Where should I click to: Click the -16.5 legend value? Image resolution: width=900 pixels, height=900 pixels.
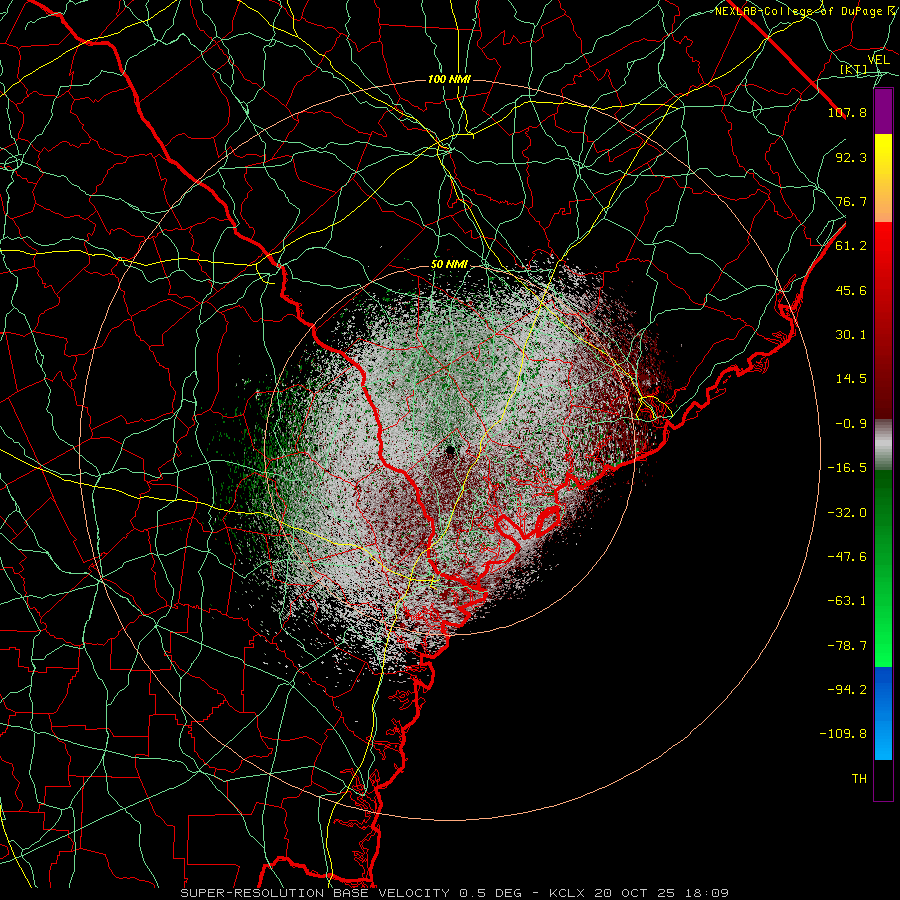pos(847,468)
